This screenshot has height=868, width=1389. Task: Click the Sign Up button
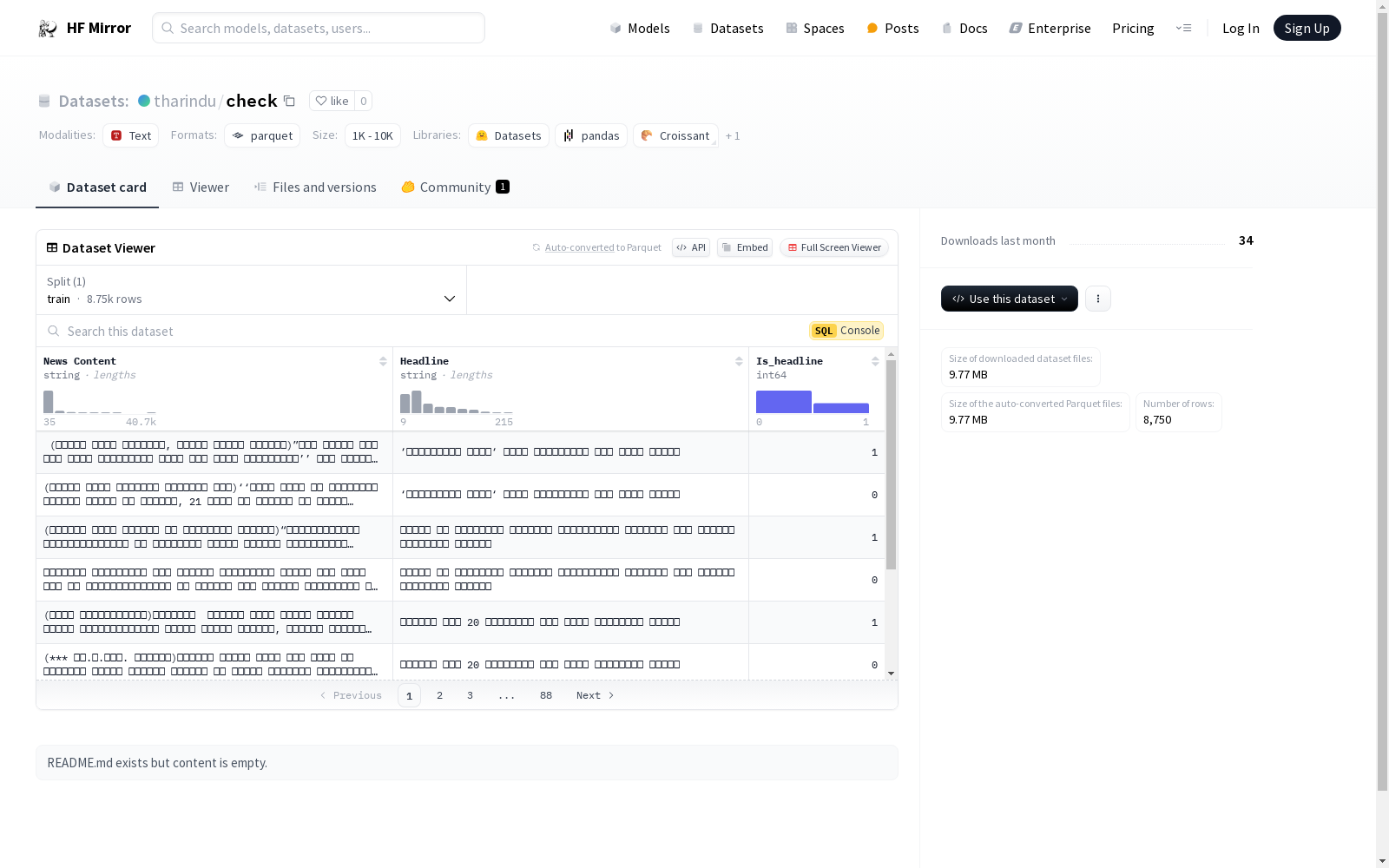point(1307,28)
